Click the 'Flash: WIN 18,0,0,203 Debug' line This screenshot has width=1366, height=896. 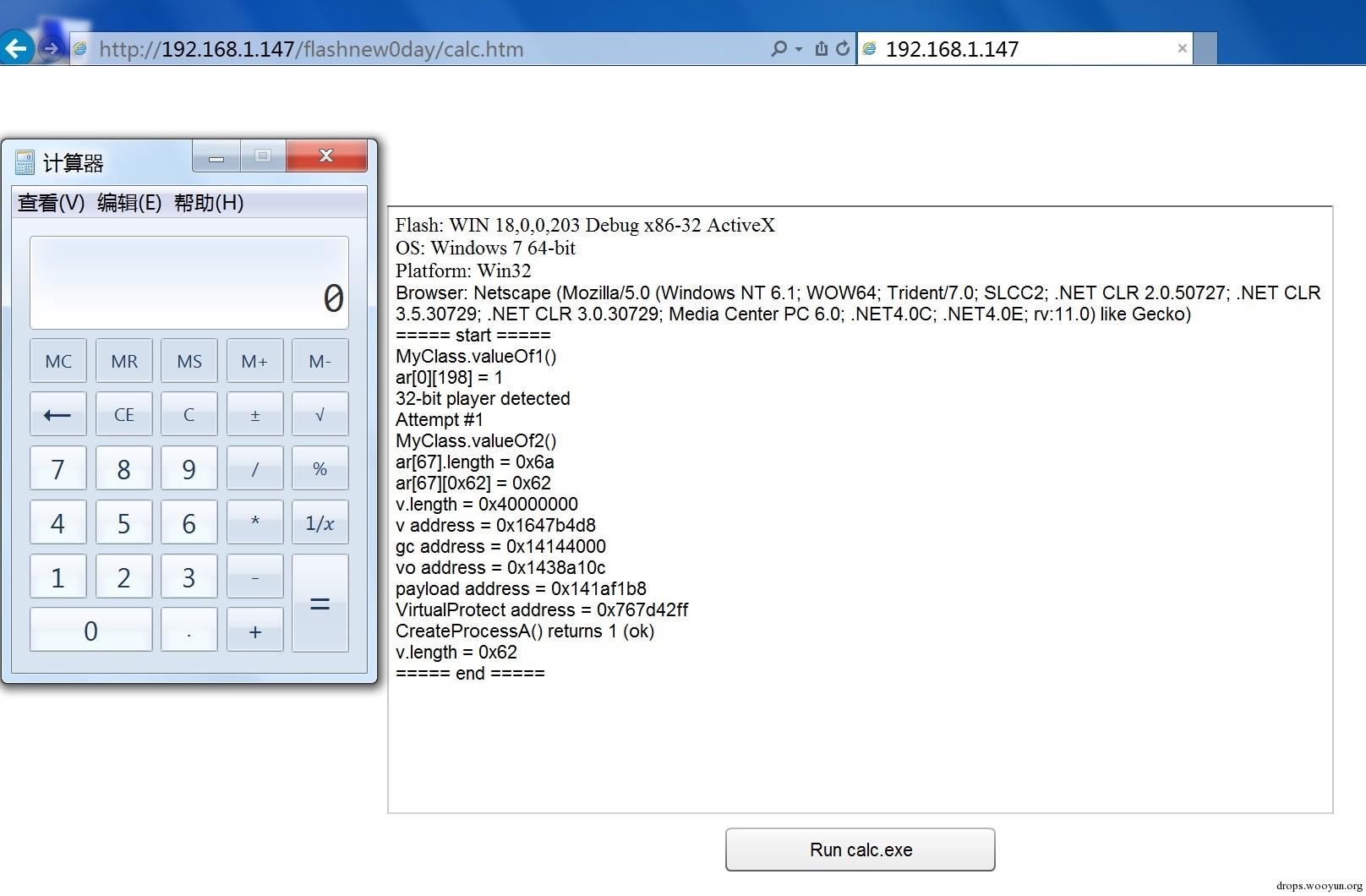click(585, 226)
